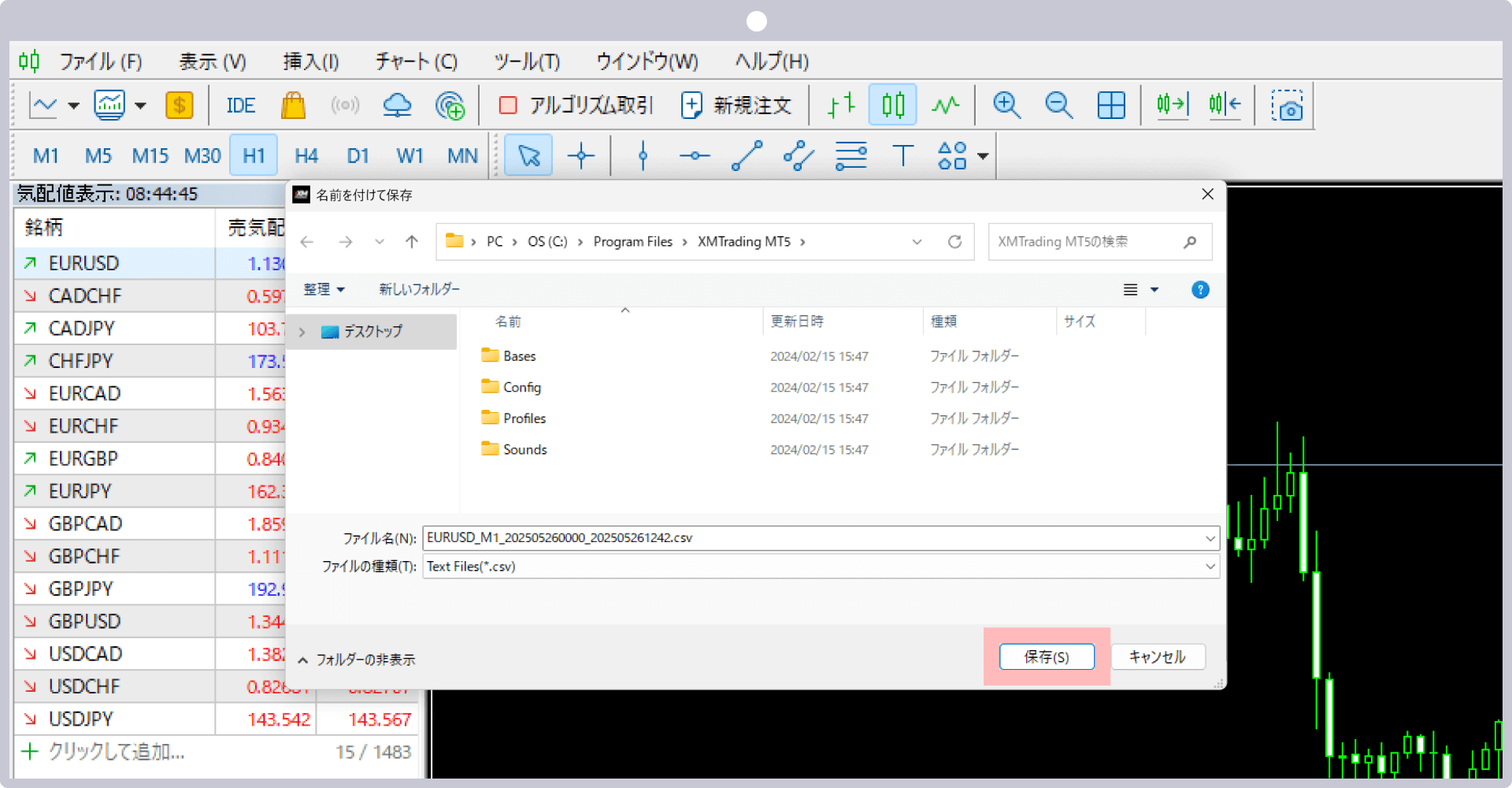Open the Tools (ツール) menu
The image size is (1512, 788).
(527, 61)
